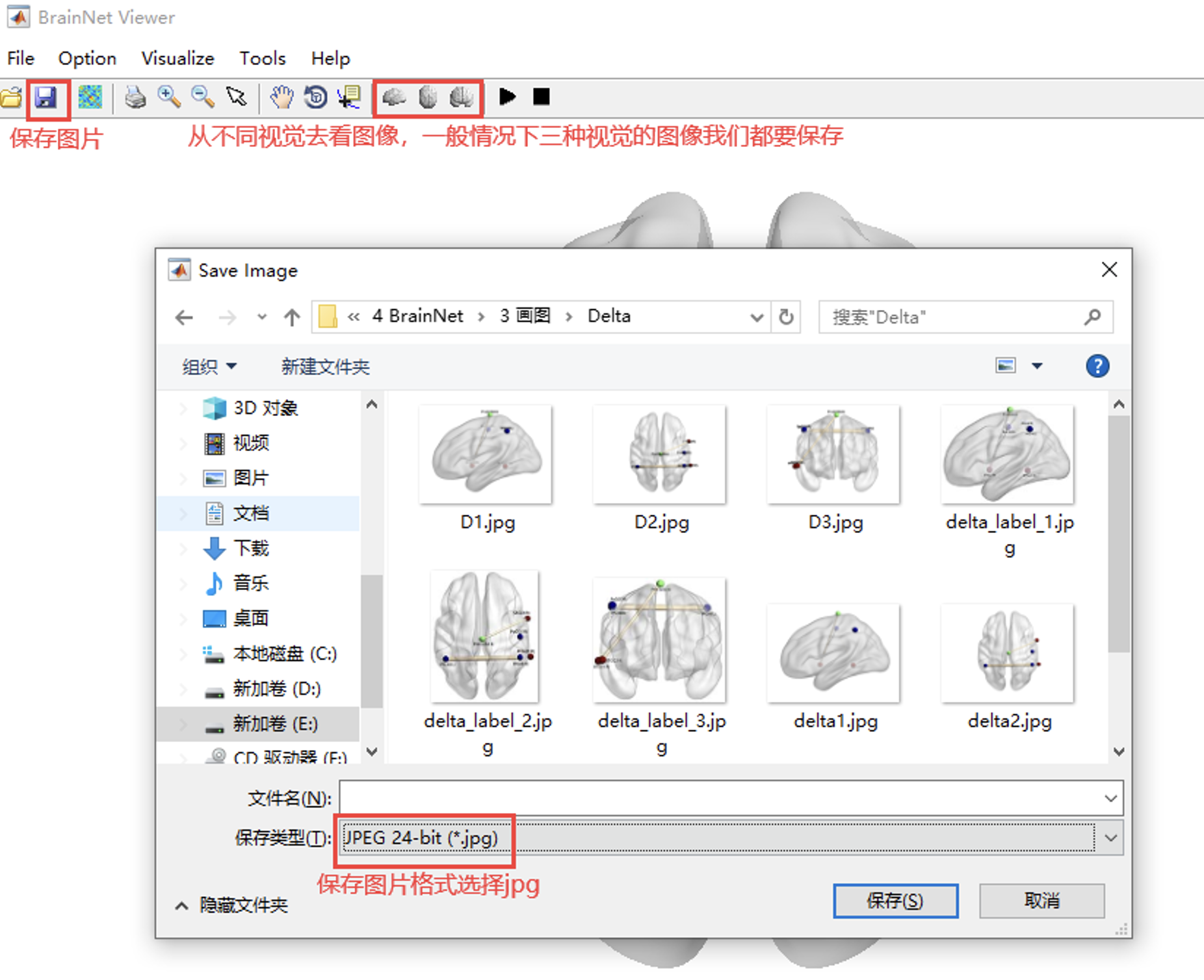The image size is (1204, 980).
Task: Select the Pan hand tool
Action: [x=281, y=97]
